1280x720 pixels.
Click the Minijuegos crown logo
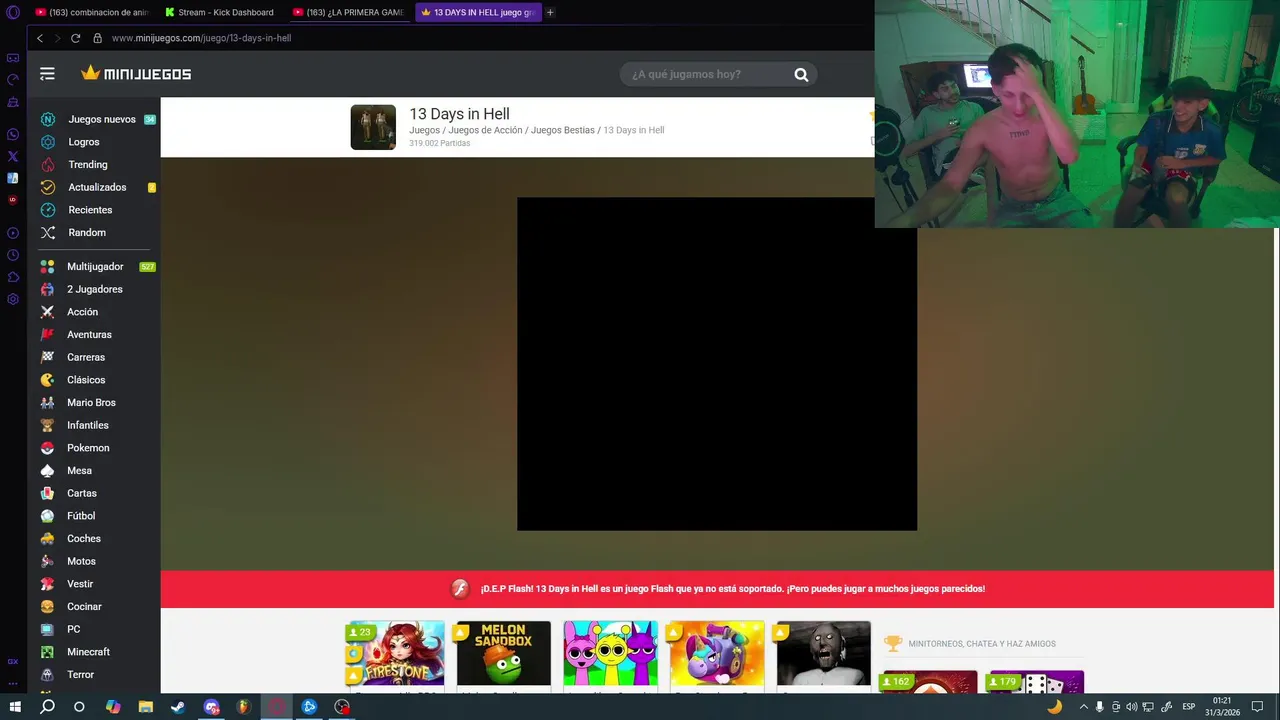click(136, 73)
